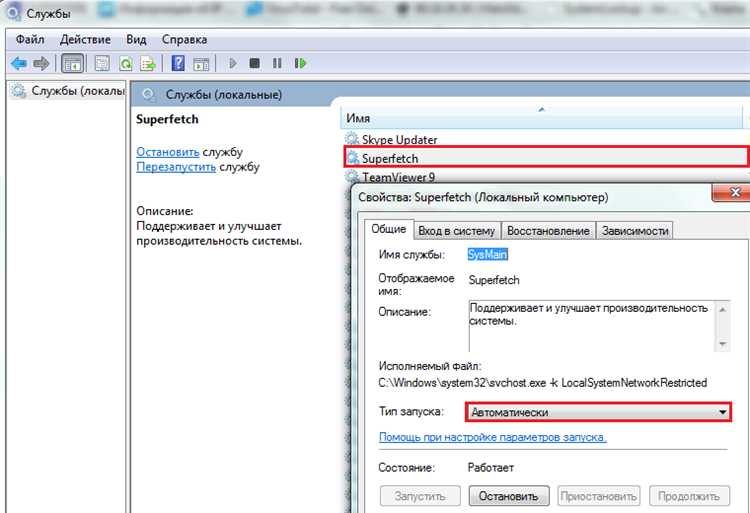Click the gear icon beside Skype Updater
Viewport: 750px width, 513px height.
click(352, 139)
